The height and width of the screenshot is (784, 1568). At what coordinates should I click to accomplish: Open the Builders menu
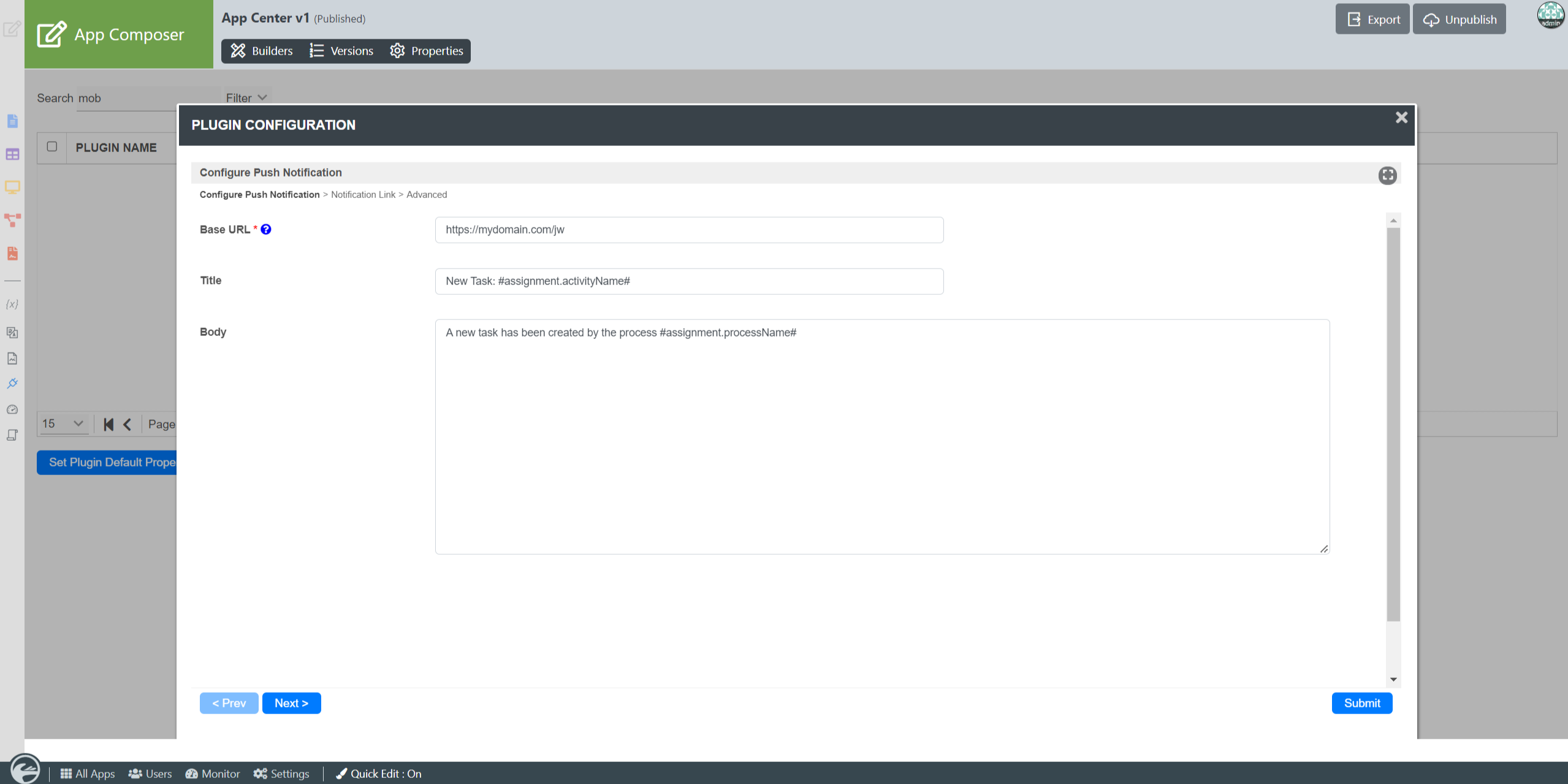[x=262, y=51]
